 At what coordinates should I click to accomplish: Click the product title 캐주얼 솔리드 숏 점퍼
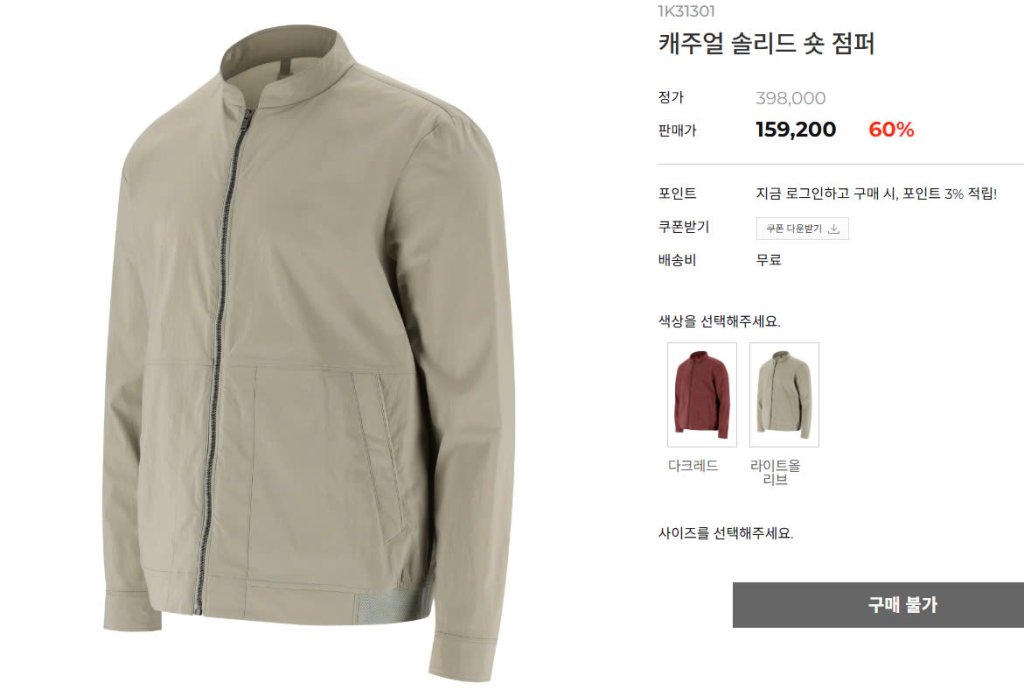[766, 44]
